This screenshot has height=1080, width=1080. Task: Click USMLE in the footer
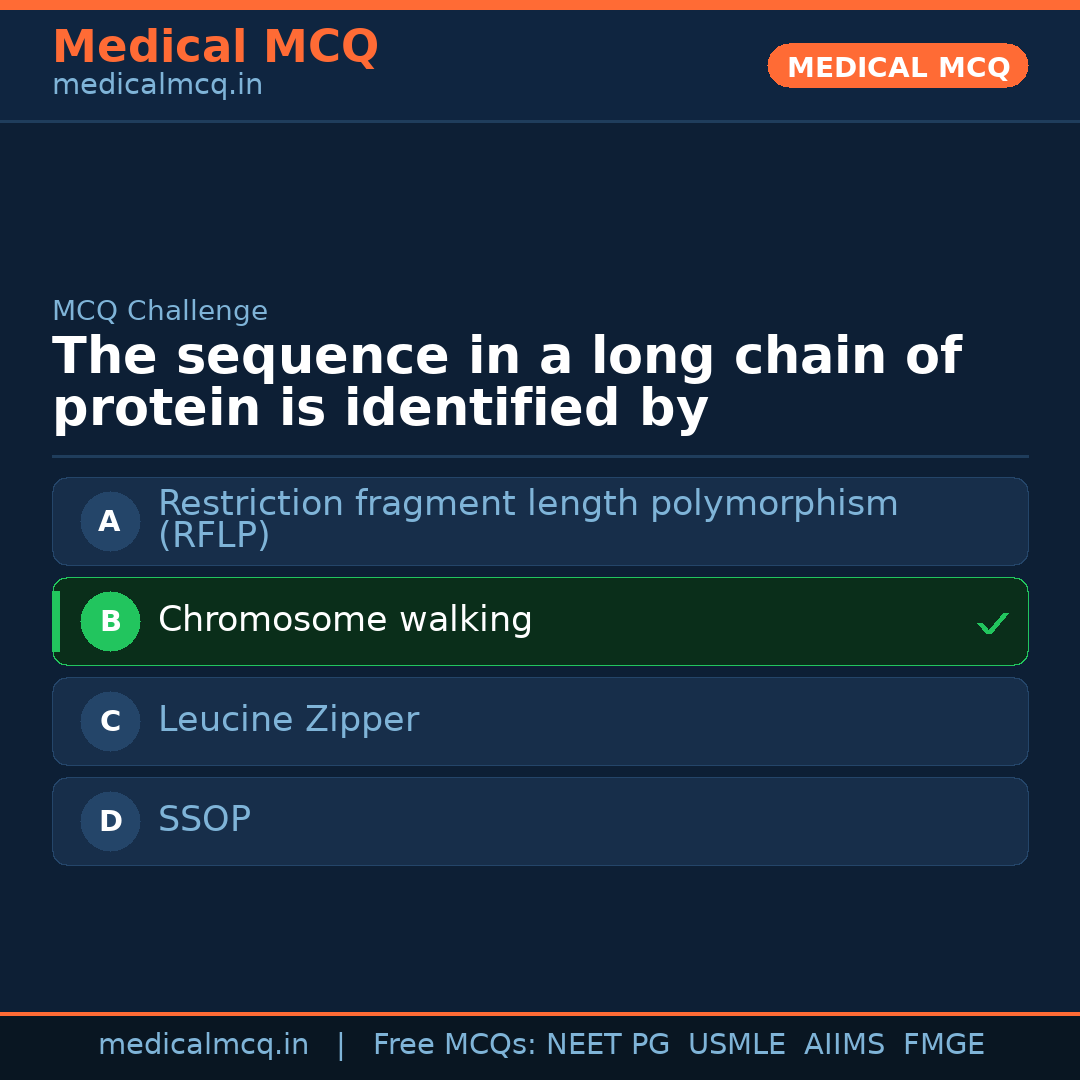pyautogui.click(x=736, y=1045)
